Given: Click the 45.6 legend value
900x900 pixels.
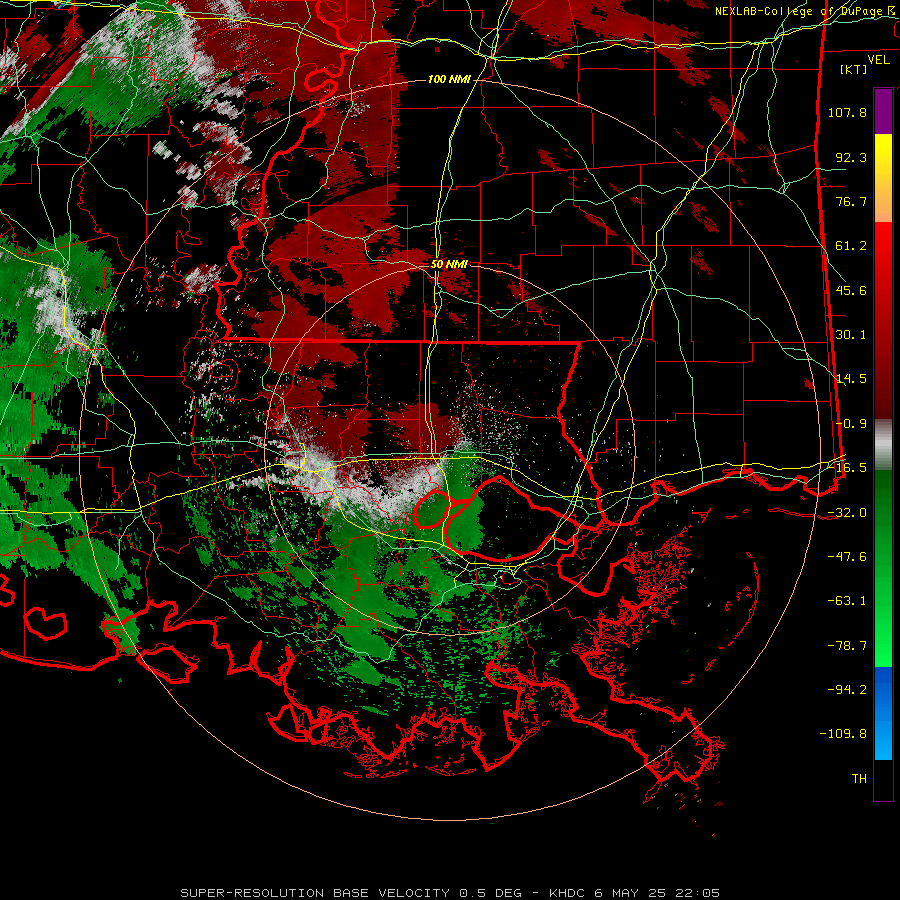Looking at the screenshot, I should 851,290.
